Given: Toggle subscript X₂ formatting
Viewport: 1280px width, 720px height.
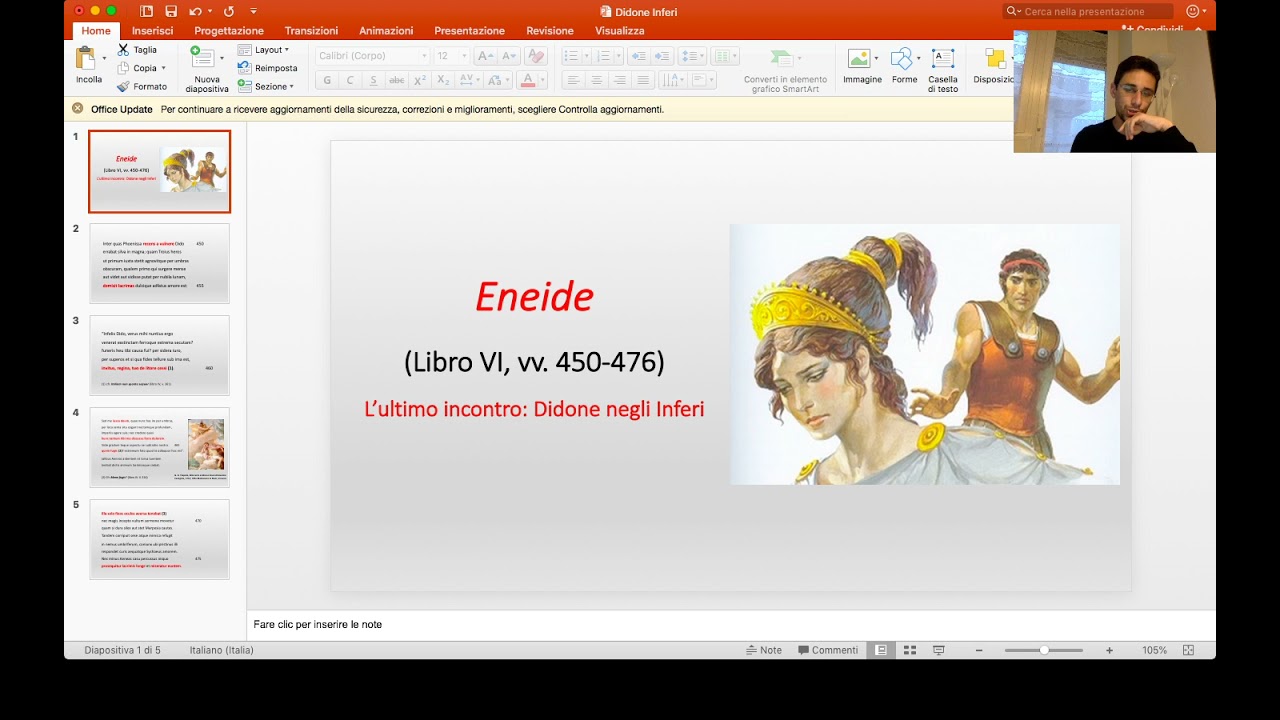Looking at the screenshot, I should click(x=443, y=80).
